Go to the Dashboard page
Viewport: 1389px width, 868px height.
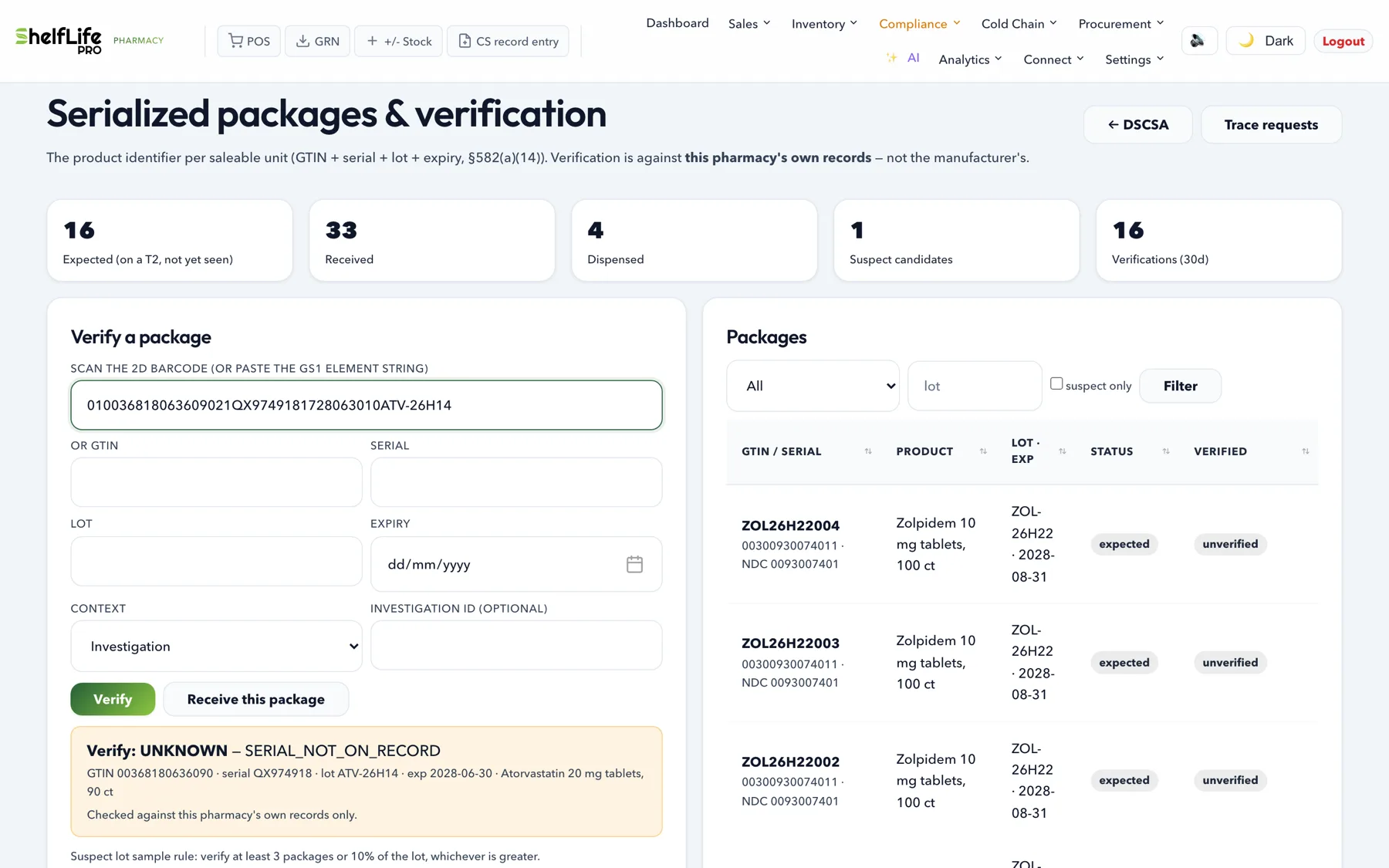677,23
